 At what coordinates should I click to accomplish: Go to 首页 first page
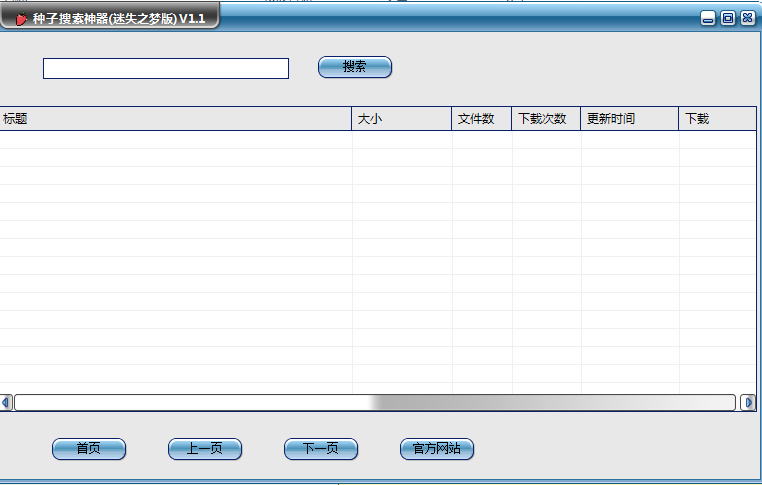[89, 449]
